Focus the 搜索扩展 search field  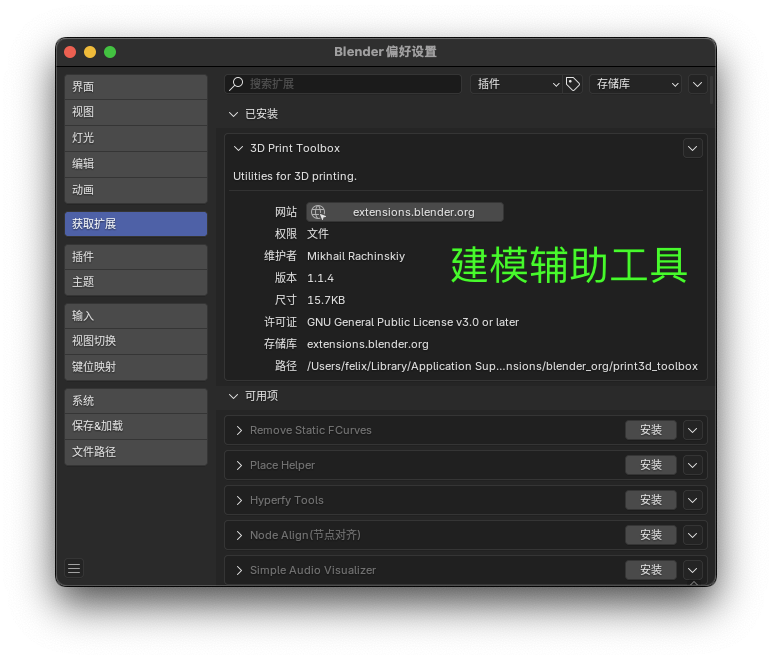[343, 84]
